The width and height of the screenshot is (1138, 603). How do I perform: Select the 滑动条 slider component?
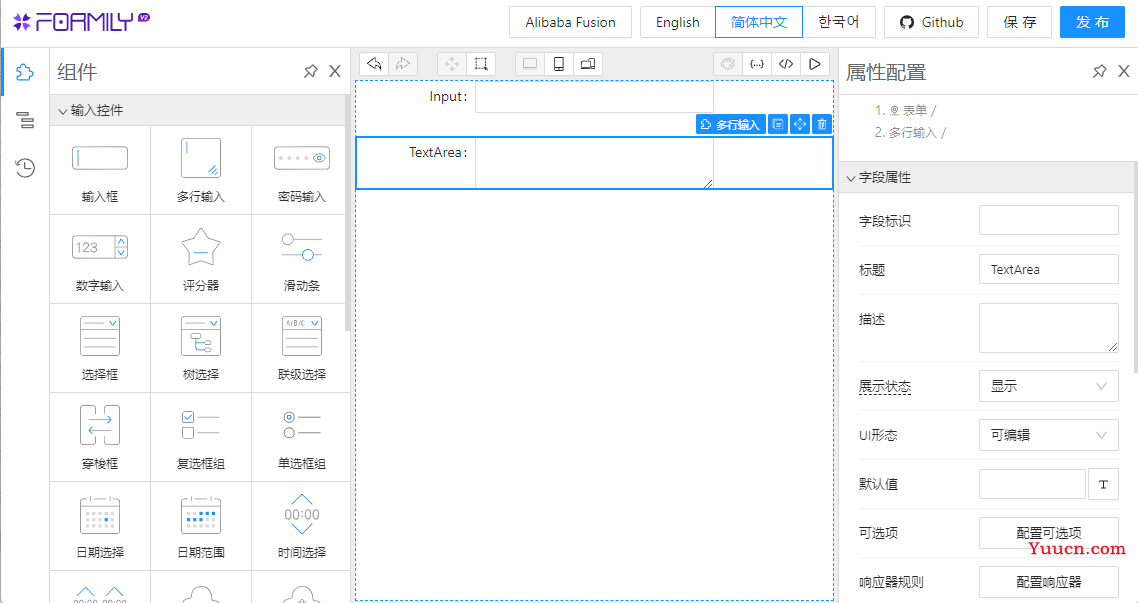pyautogui.click(x=301, y=259)
